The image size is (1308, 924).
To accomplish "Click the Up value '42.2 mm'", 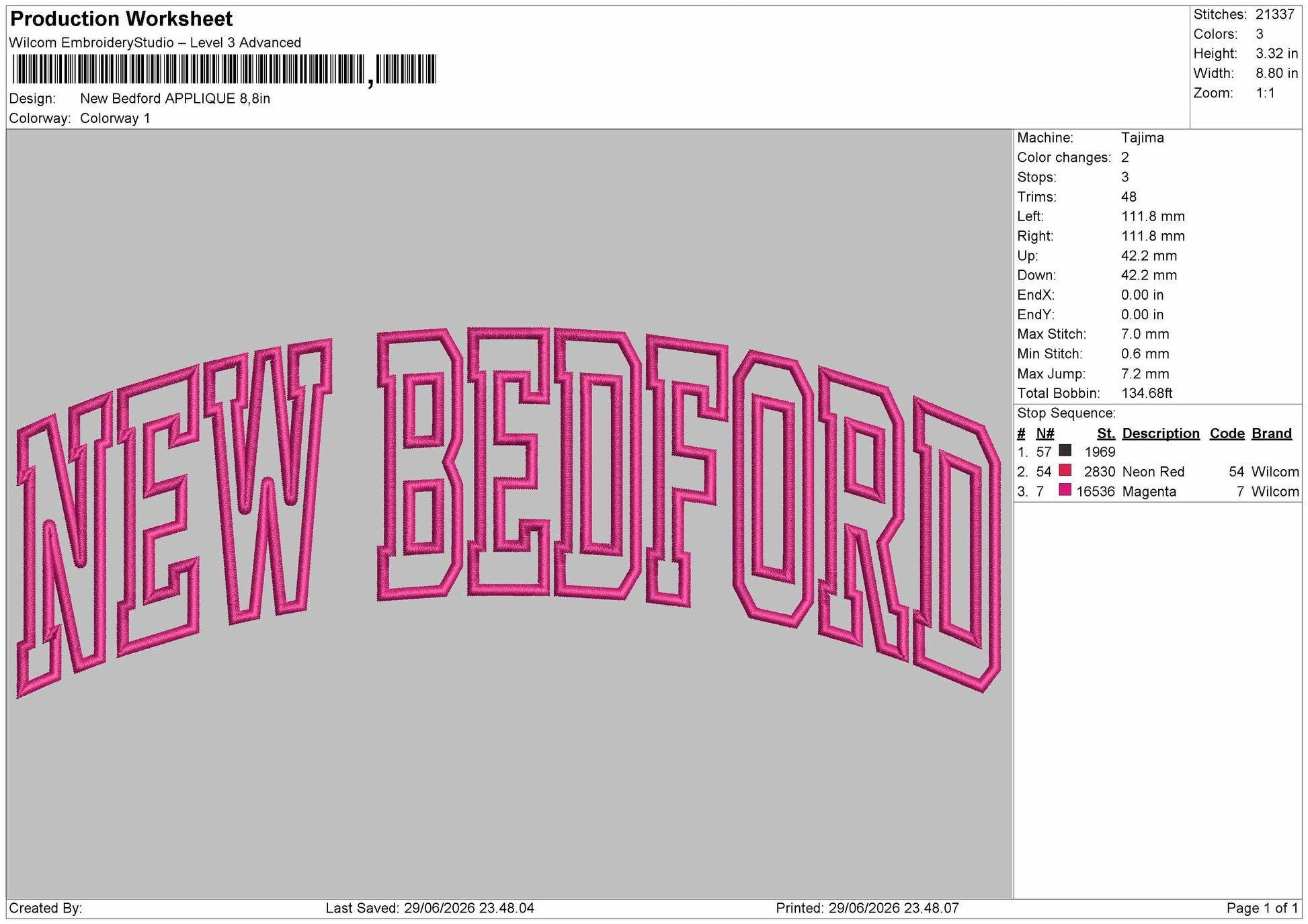I will (1149, 256).
